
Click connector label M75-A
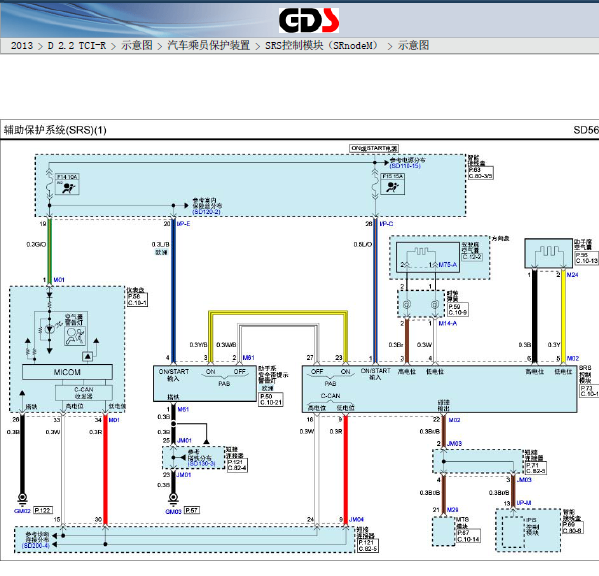coord(447,265)
